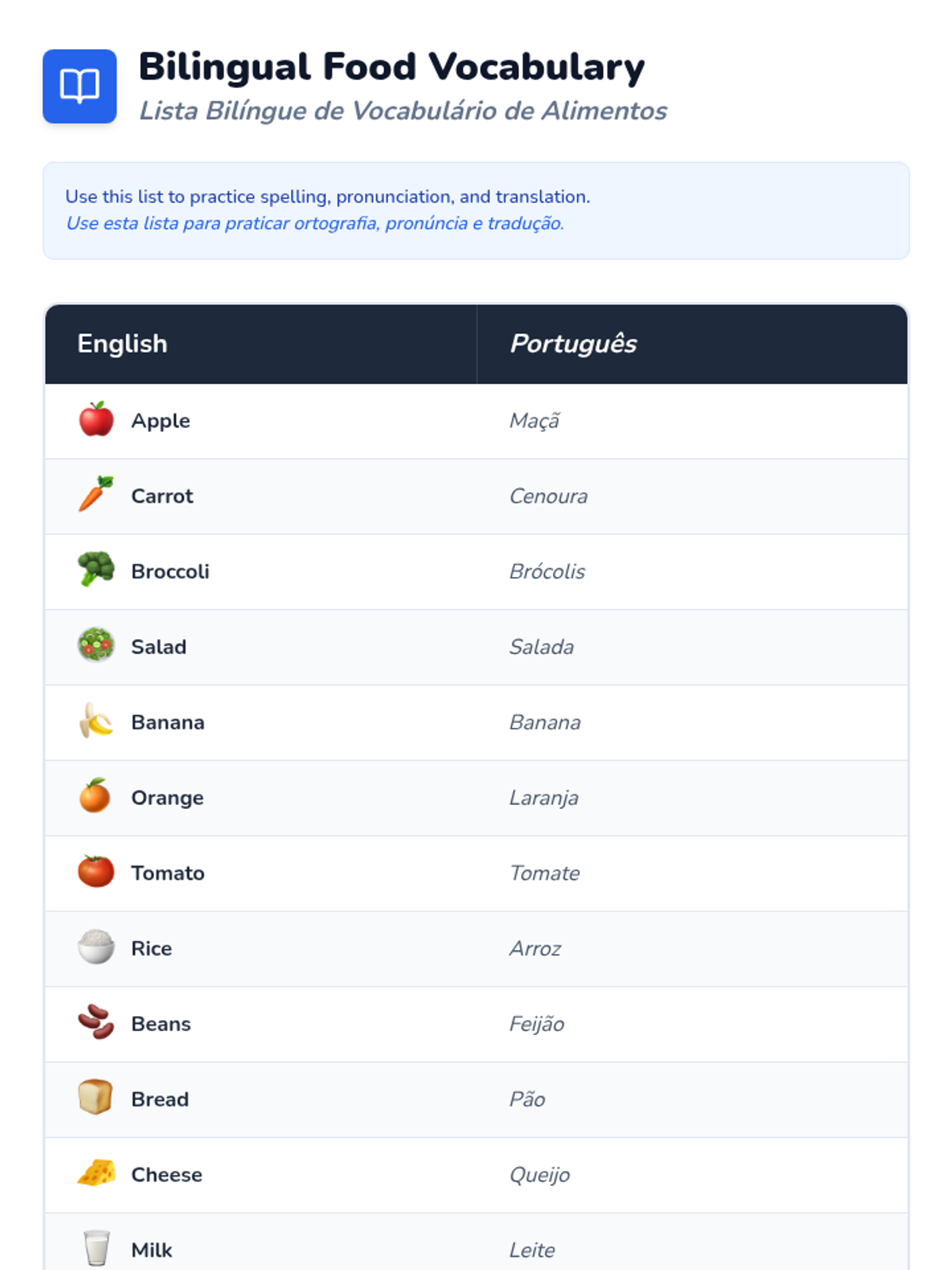This screenshot has width=952, height=1270.
Task: Click the Bilingual Food Vocabulary title
Action: coord(391,67)
